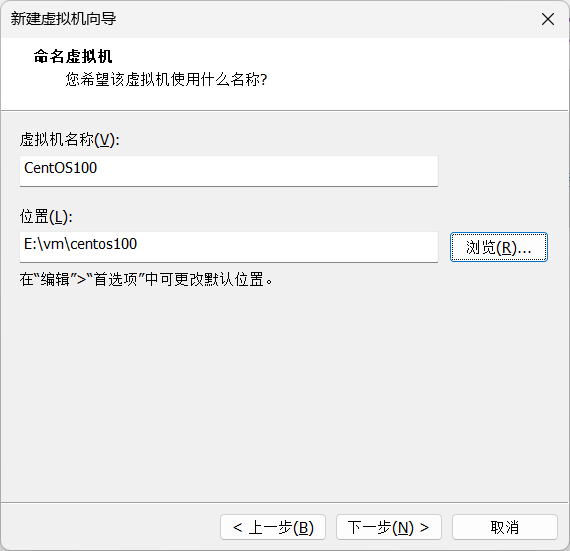Viewport: 570px width, 551px height.
Task: Click the hint about 首选项 default location
Action: coord(146,279)
